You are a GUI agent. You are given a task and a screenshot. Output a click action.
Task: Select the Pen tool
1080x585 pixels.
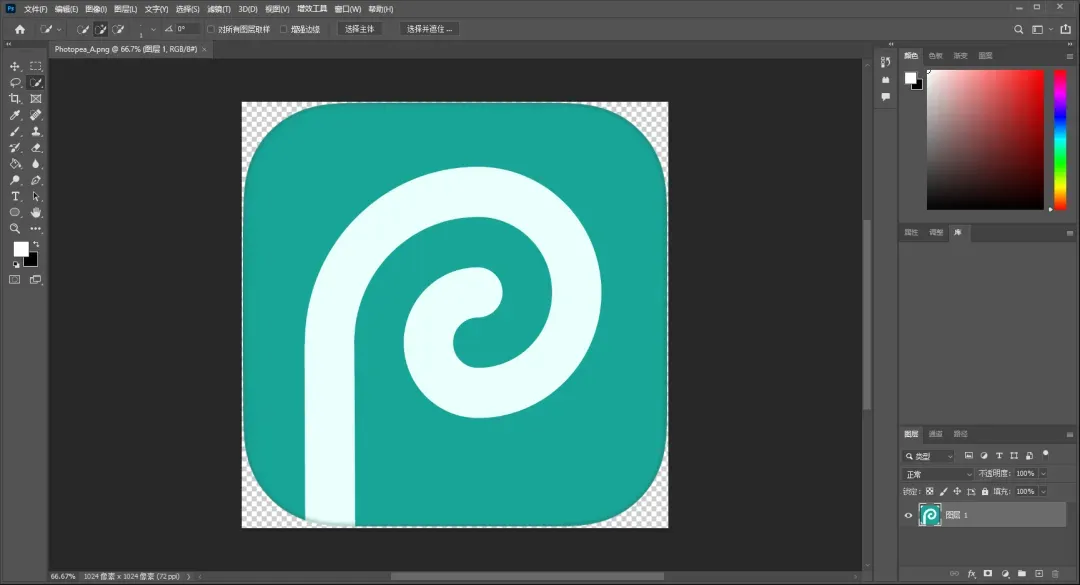36,180
